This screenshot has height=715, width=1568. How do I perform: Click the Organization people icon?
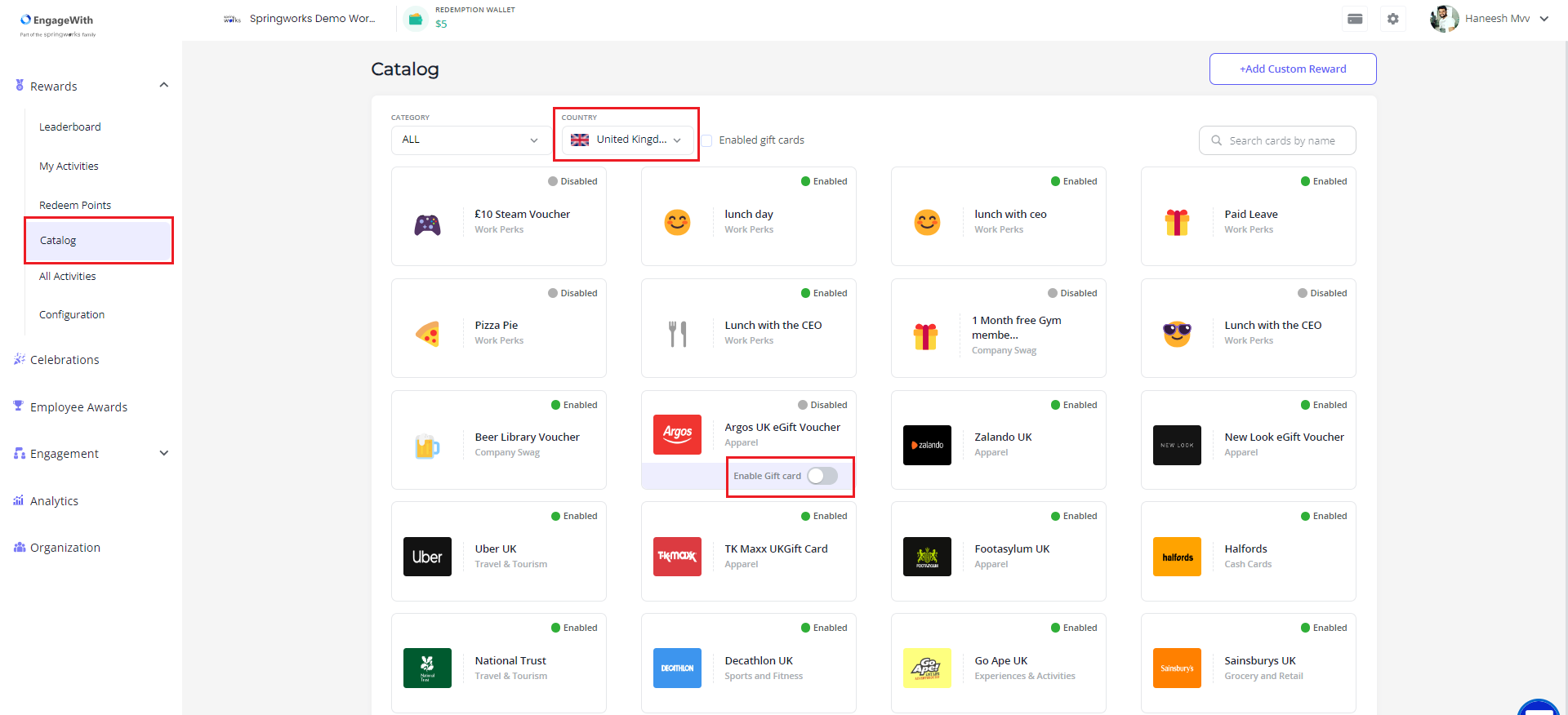pos(20,547)
